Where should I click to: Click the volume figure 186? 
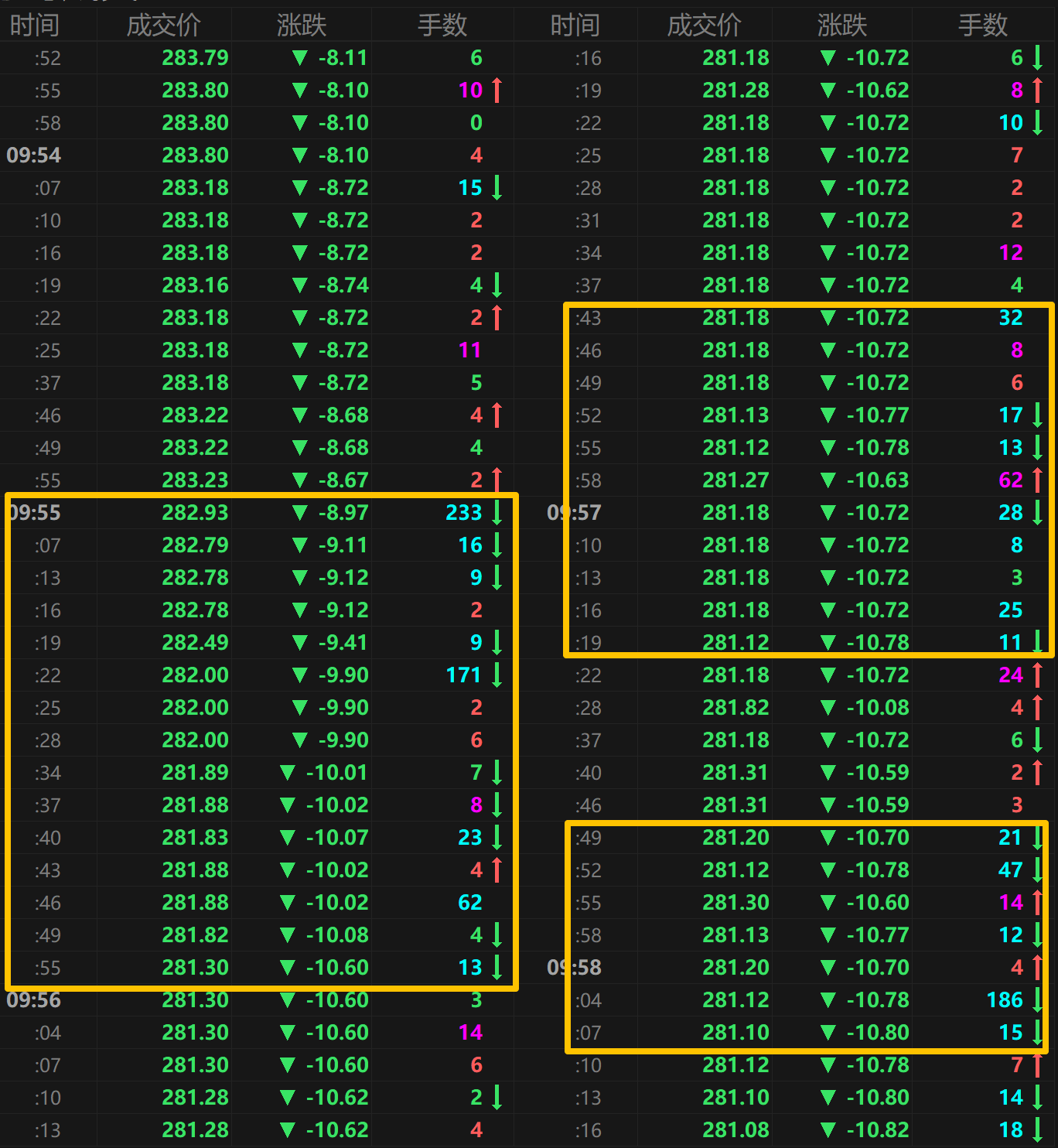click(x=1005, y=999)
